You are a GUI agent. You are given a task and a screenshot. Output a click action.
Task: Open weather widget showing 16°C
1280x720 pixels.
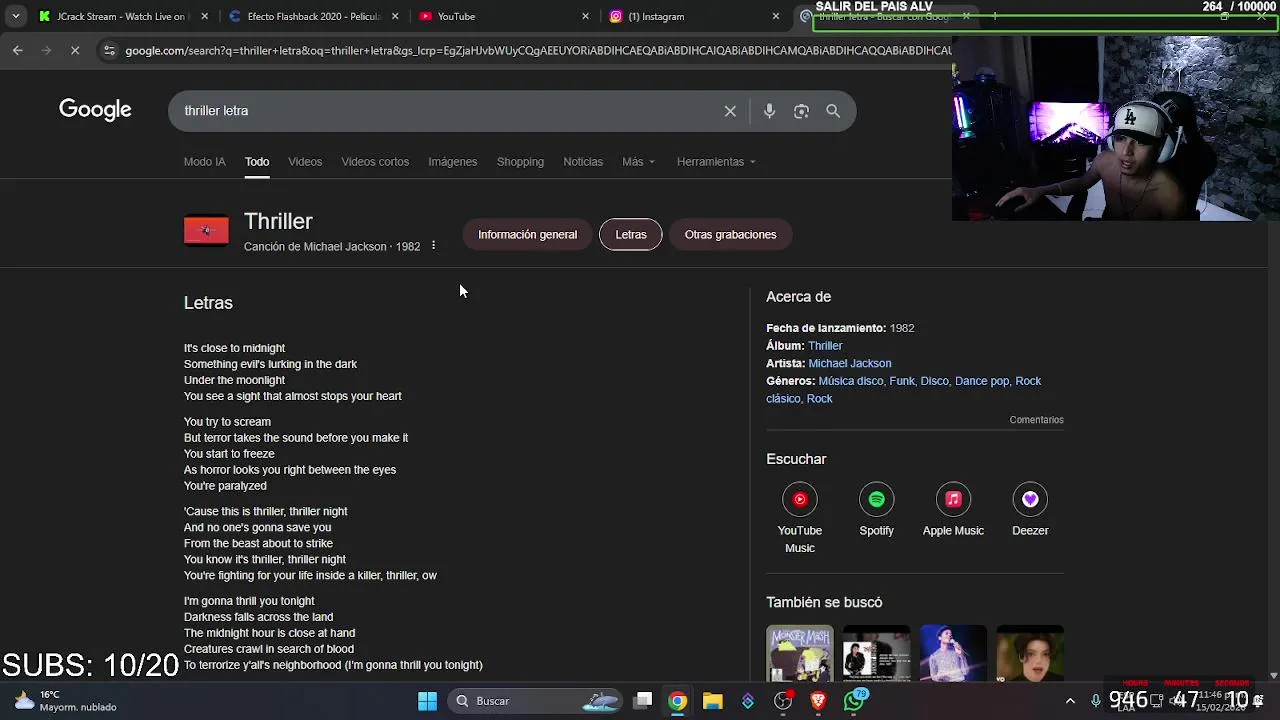pyautogui.click(x=65, y=701)
